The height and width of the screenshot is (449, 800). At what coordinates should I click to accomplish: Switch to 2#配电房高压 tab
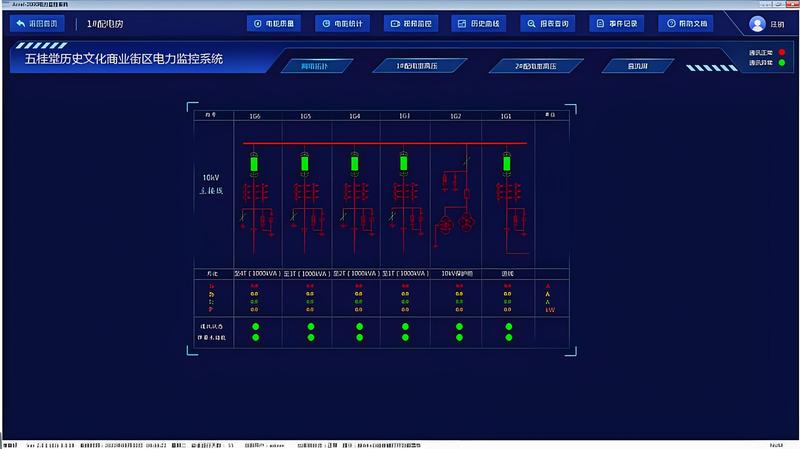[x=536, y=66]
